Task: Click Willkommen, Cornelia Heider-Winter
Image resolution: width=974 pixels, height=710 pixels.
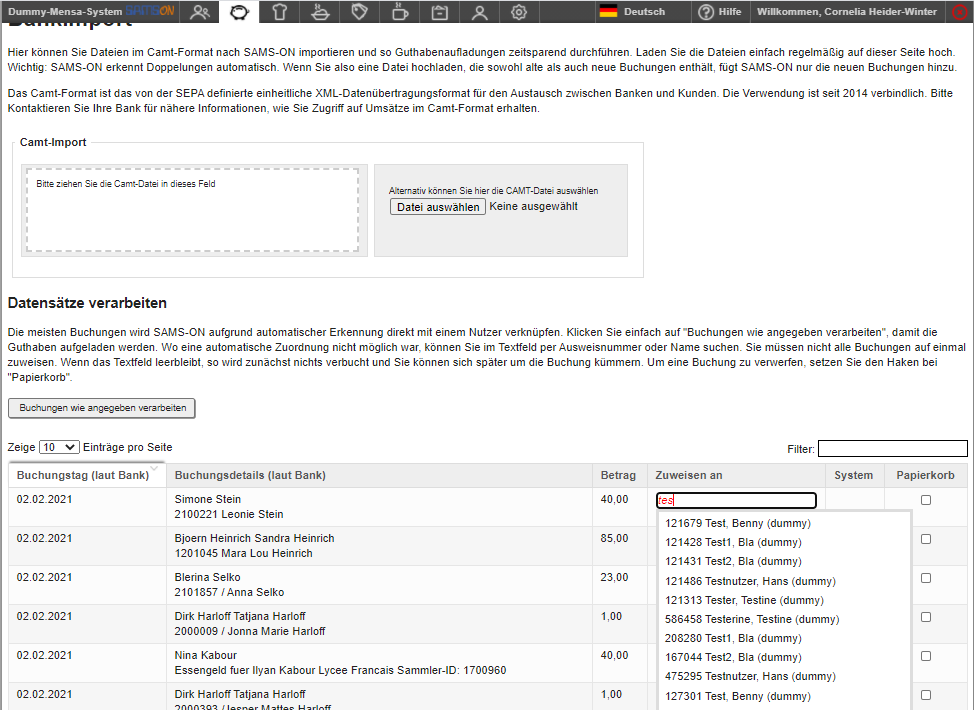Action: coord(847,11)
